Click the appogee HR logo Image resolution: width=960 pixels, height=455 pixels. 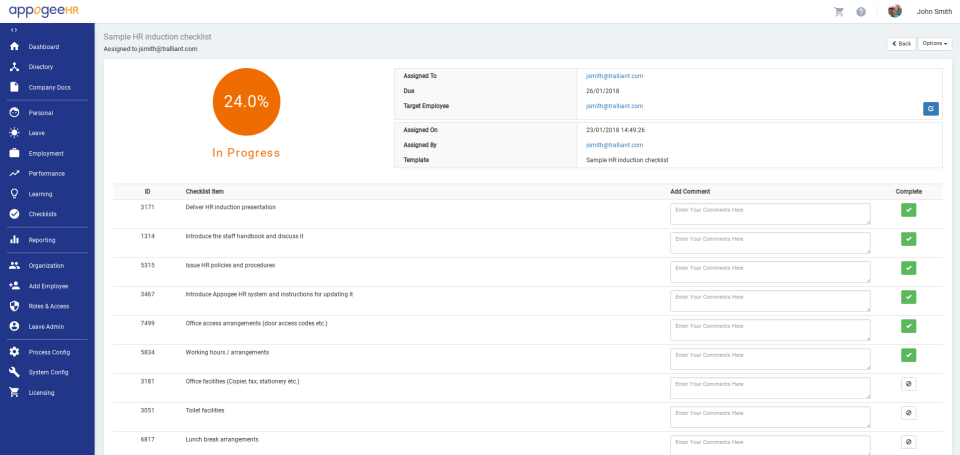point(44,10)
